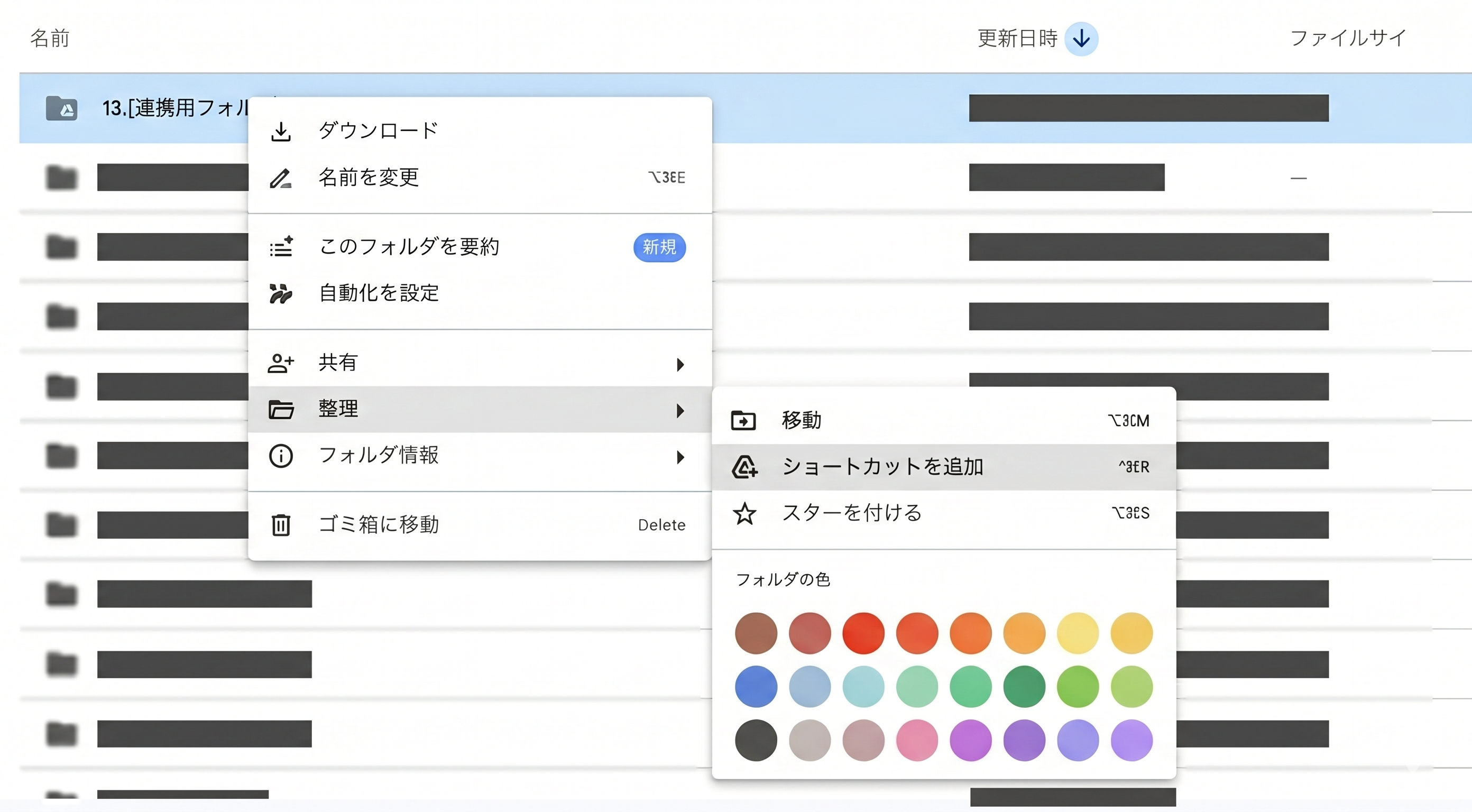Toggle sort direction arrow beside 更新日時
Viewport: 1472px width, 812px height.
(1081, 39)
